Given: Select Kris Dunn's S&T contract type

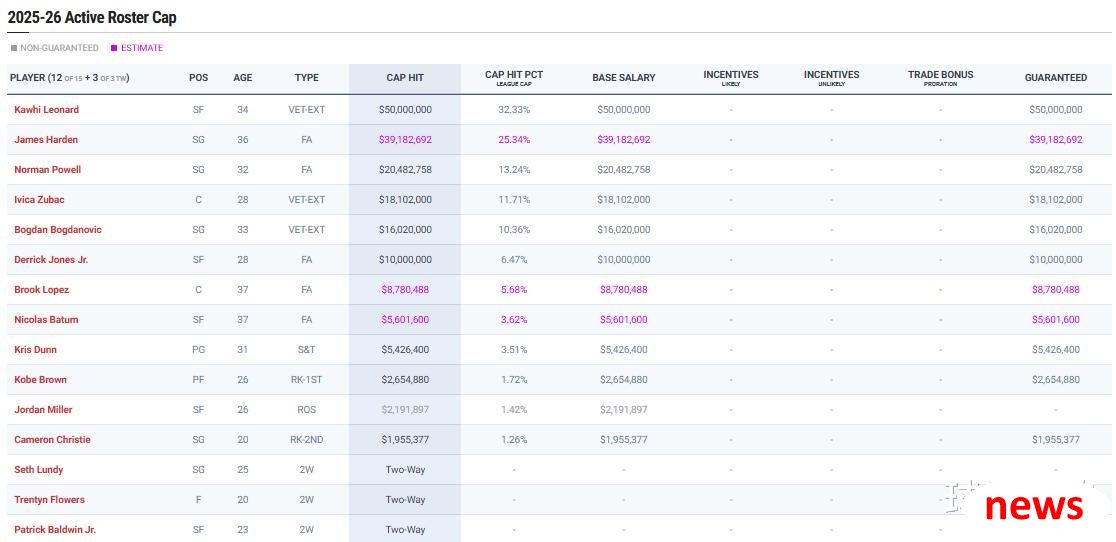Looking at the screenshot, I should pyautogui.click(x=307, y=349).
